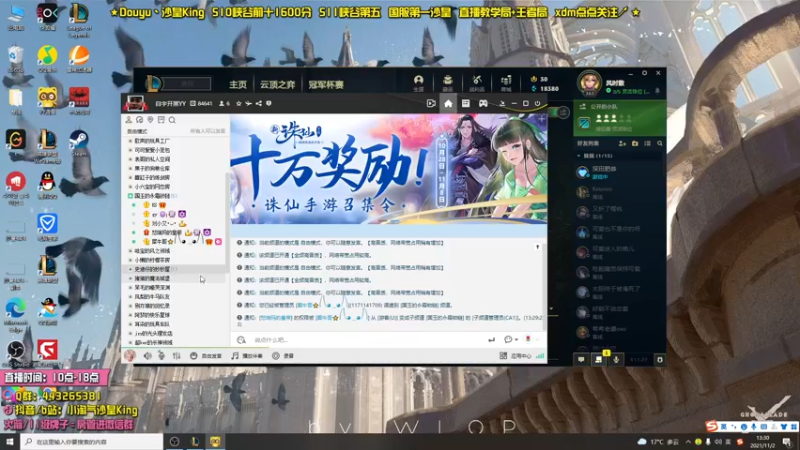Click the template layout icon beside YY home icon
Viewport: 800px width, 450px height.
(x=466, y=104)
